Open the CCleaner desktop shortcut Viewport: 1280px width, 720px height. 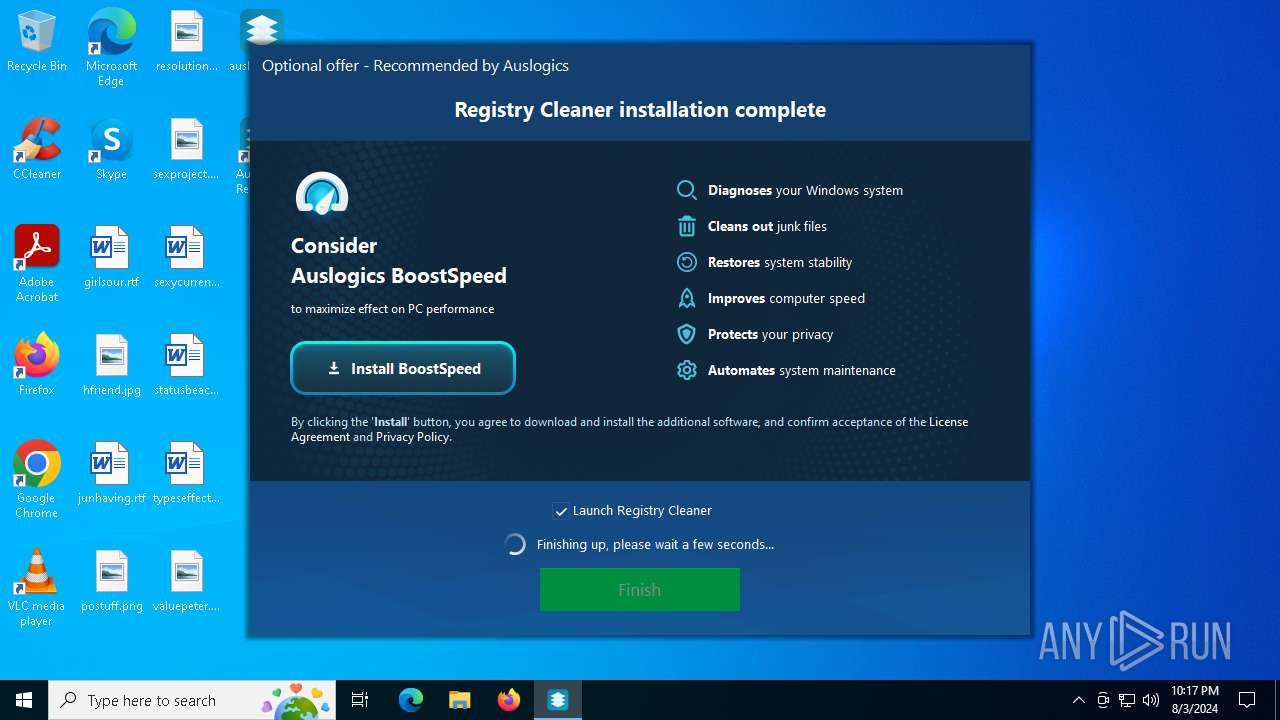pyautogui.click(x=37, y=150)
